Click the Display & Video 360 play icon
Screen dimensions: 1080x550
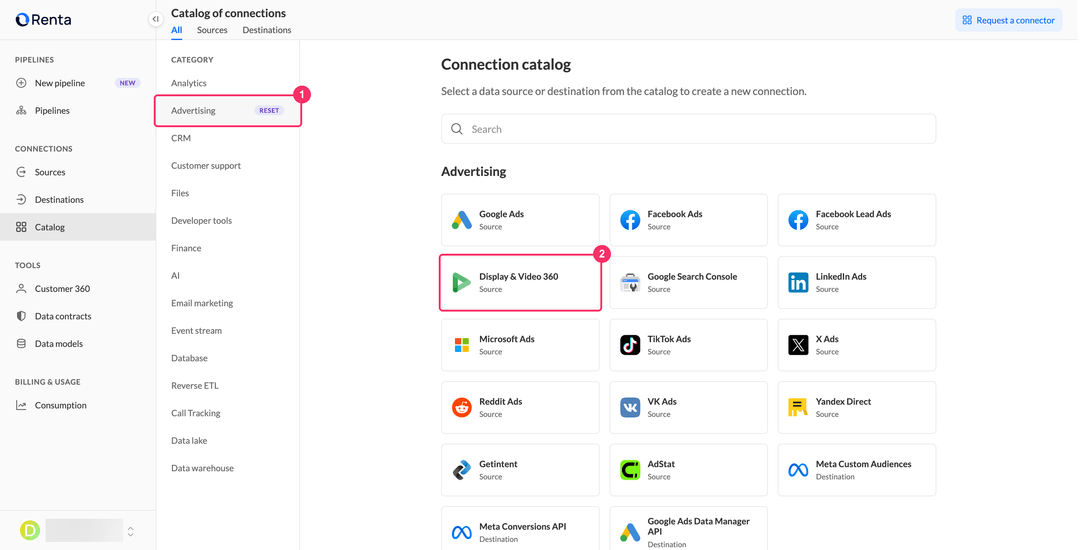click(461, 282)
